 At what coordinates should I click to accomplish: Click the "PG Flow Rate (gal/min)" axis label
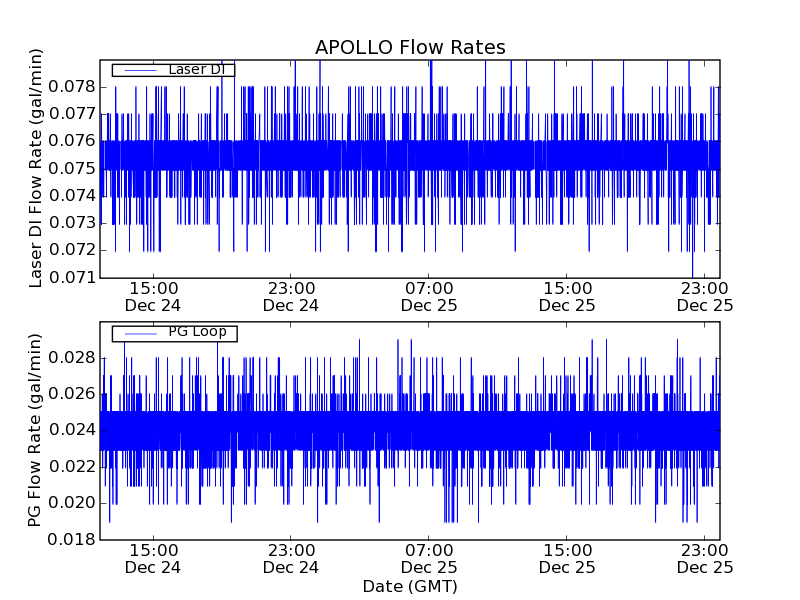pyautogui.click(x=34, y=430)
